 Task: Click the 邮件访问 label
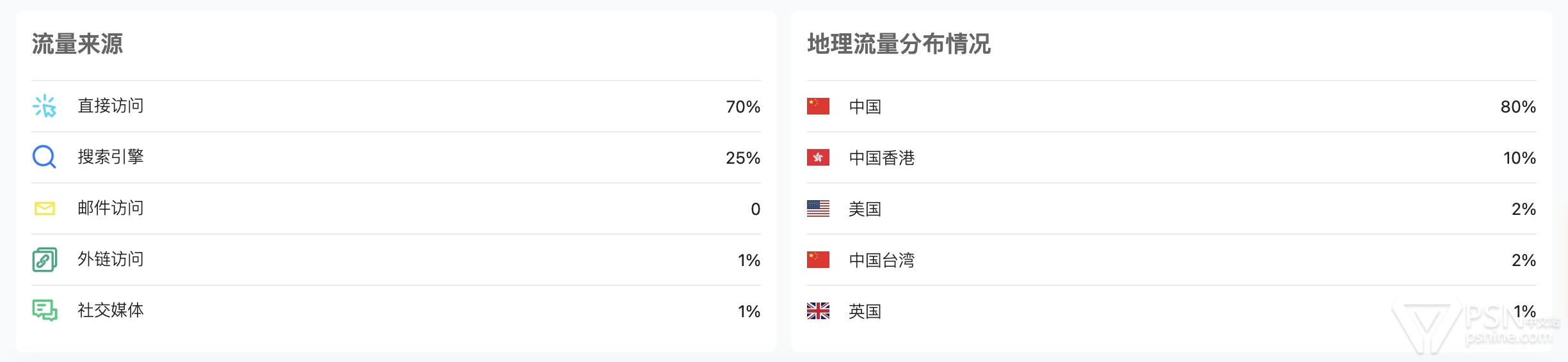tap(111, 209)
